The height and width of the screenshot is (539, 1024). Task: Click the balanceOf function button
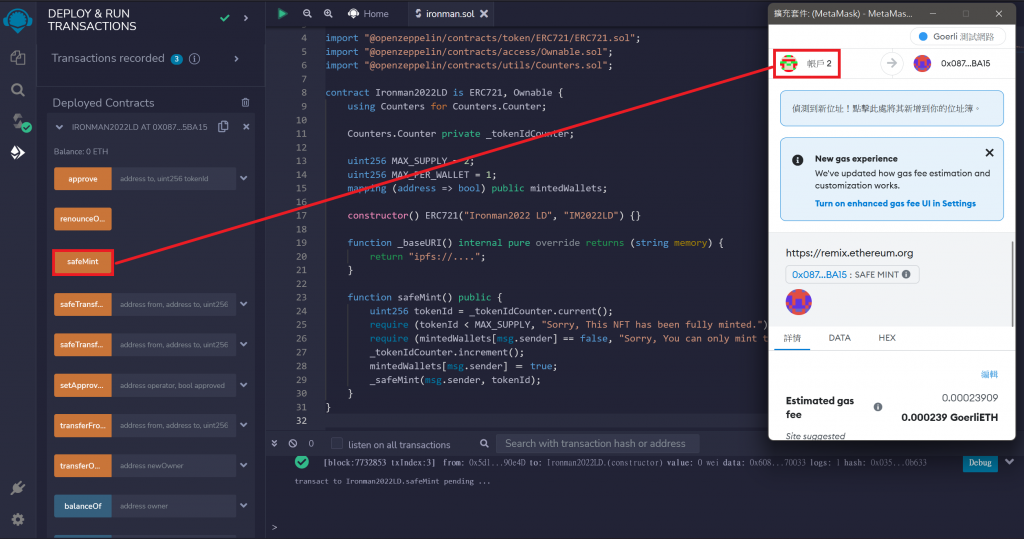83,506
